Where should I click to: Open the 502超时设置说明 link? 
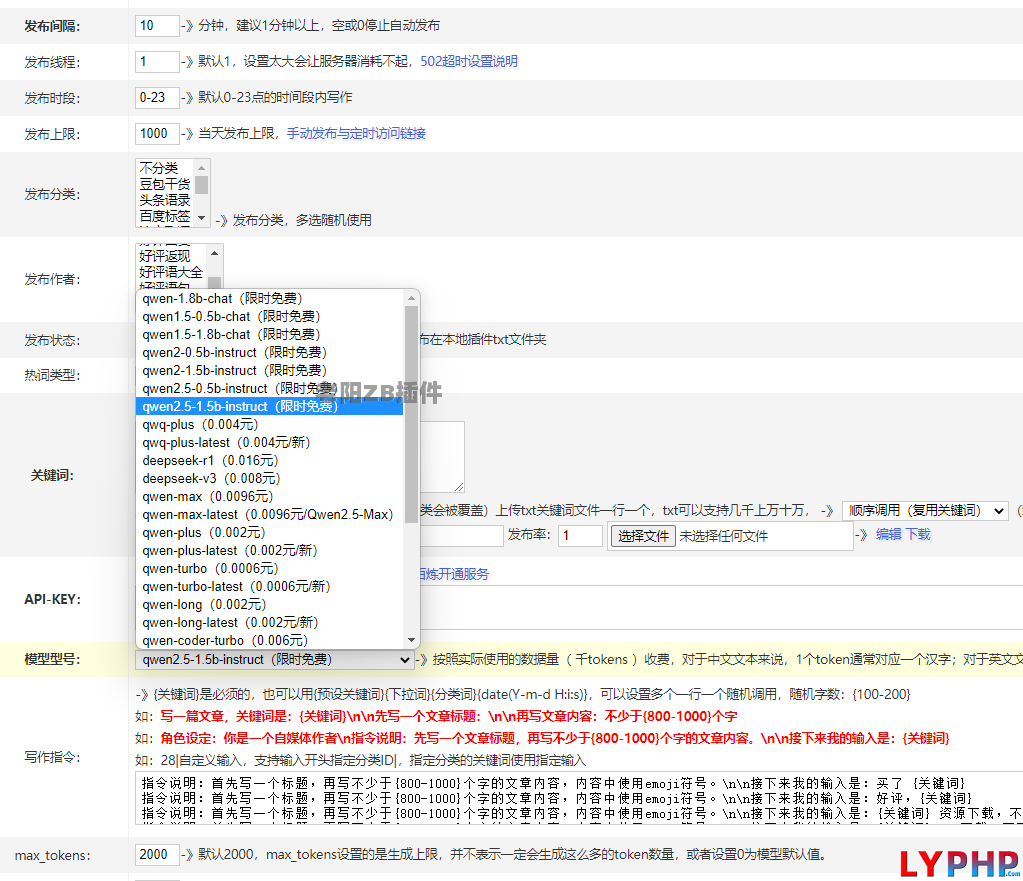coord(468,62)
